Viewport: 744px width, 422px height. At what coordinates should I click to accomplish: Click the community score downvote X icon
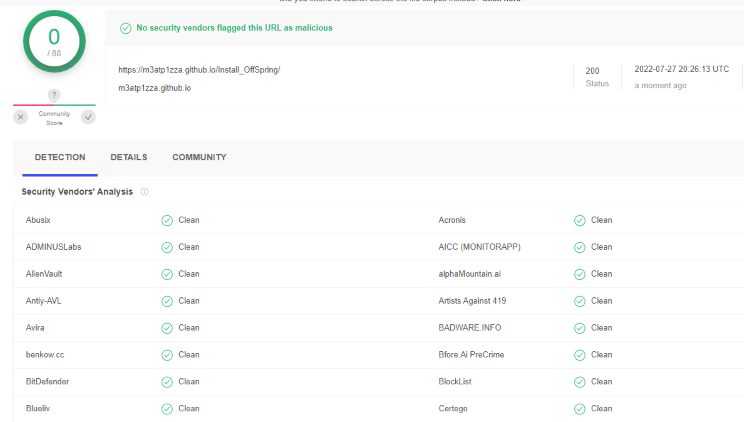click(x=20, y=117)
